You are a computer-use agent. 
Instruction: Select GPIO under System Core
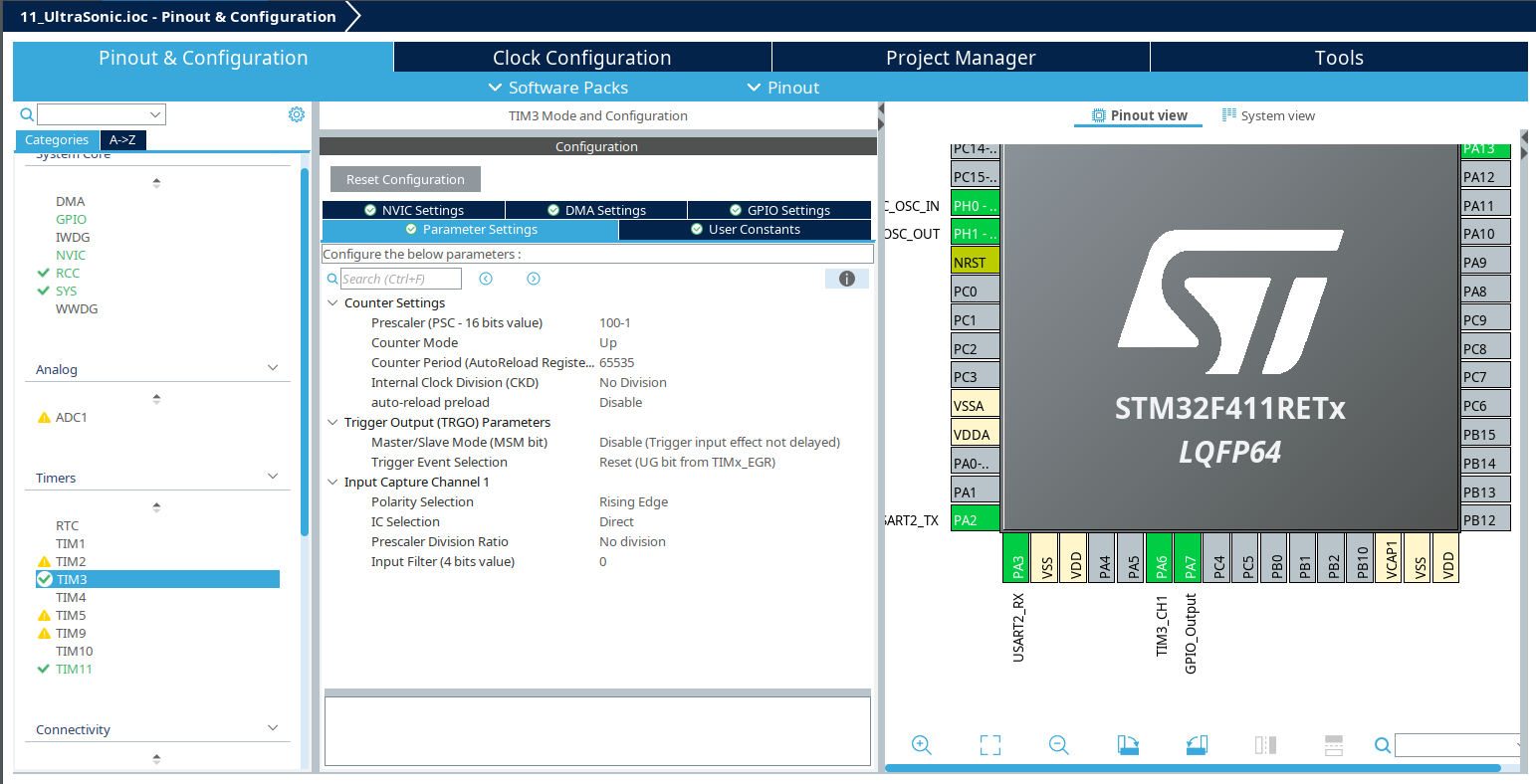tap(71, 219)
